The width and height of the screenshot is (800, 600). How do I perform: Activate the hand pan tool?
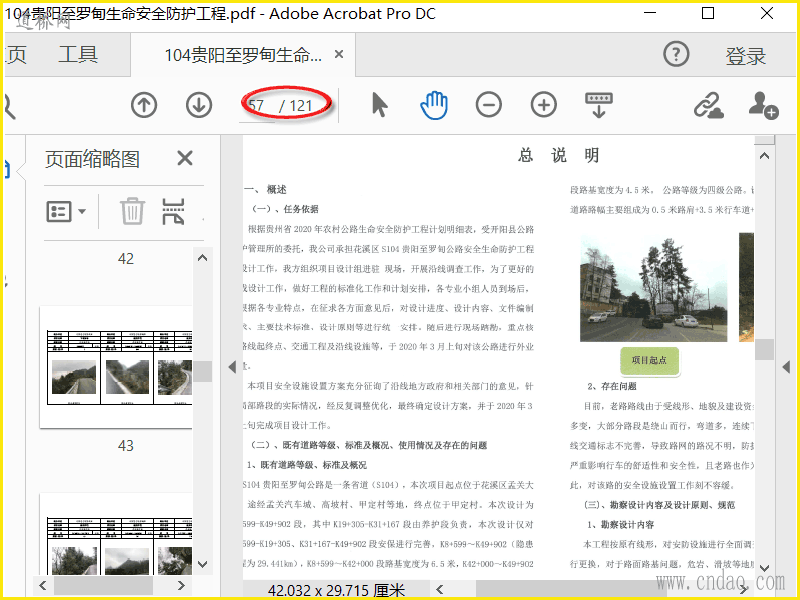pyautogui.click(x=434, y=105)
